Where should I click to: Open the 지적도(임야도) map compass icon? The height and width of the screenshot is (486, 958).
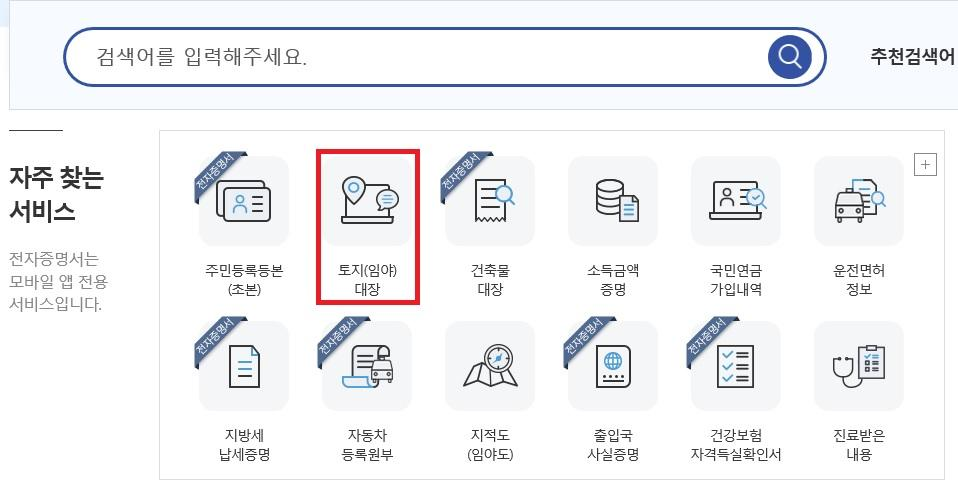pyautogui.click(x=490, y=366)
